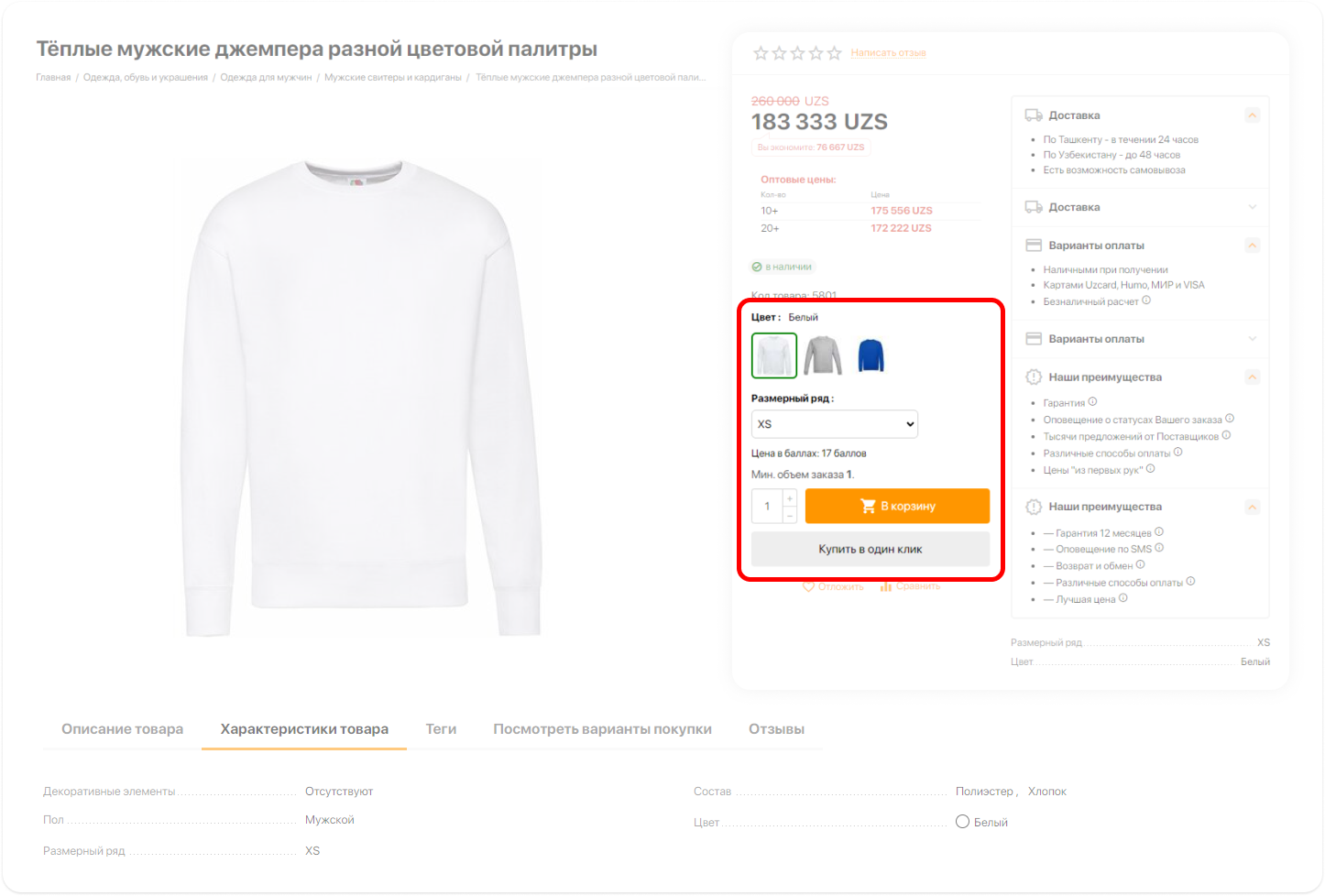The image size is (1325, 896).
Task: Click the first rating star
Action: pyautogui.click(x=761, y=53)
